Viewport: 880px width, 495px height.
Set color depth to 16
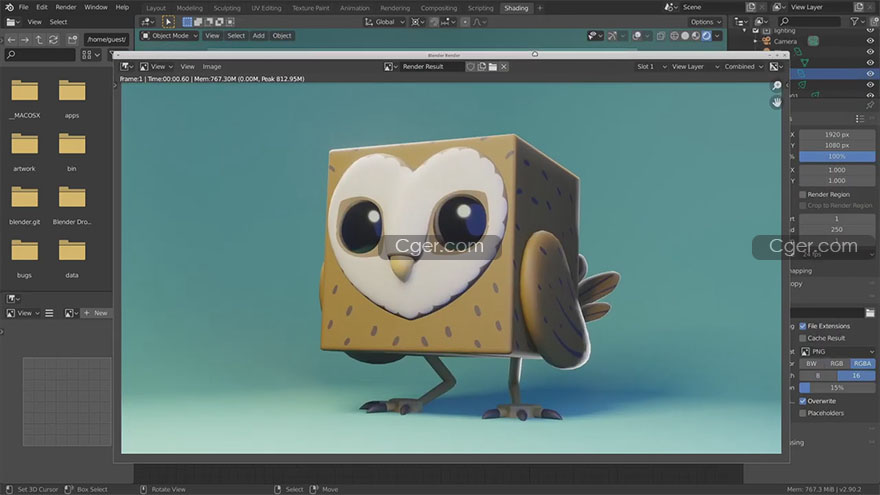click(856, 375)
